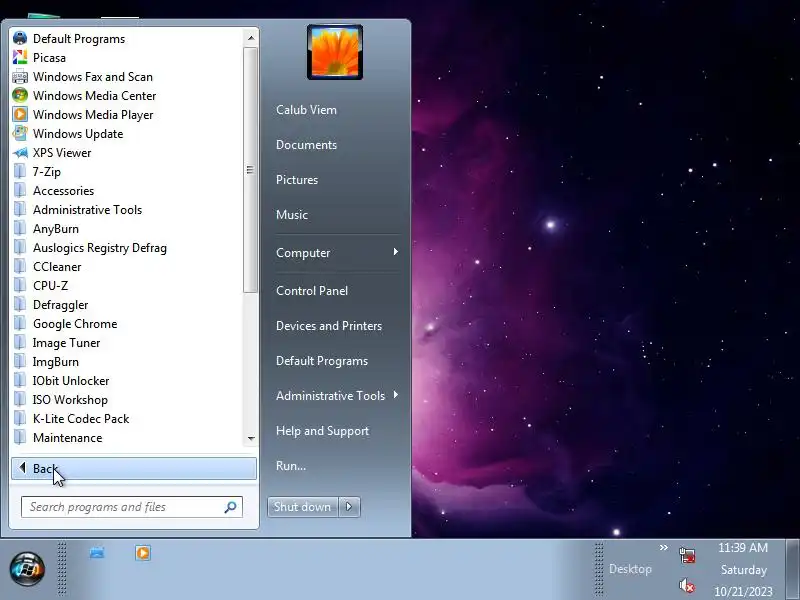Expand Auslogics Registry Defrag folder

coord(99,248)
